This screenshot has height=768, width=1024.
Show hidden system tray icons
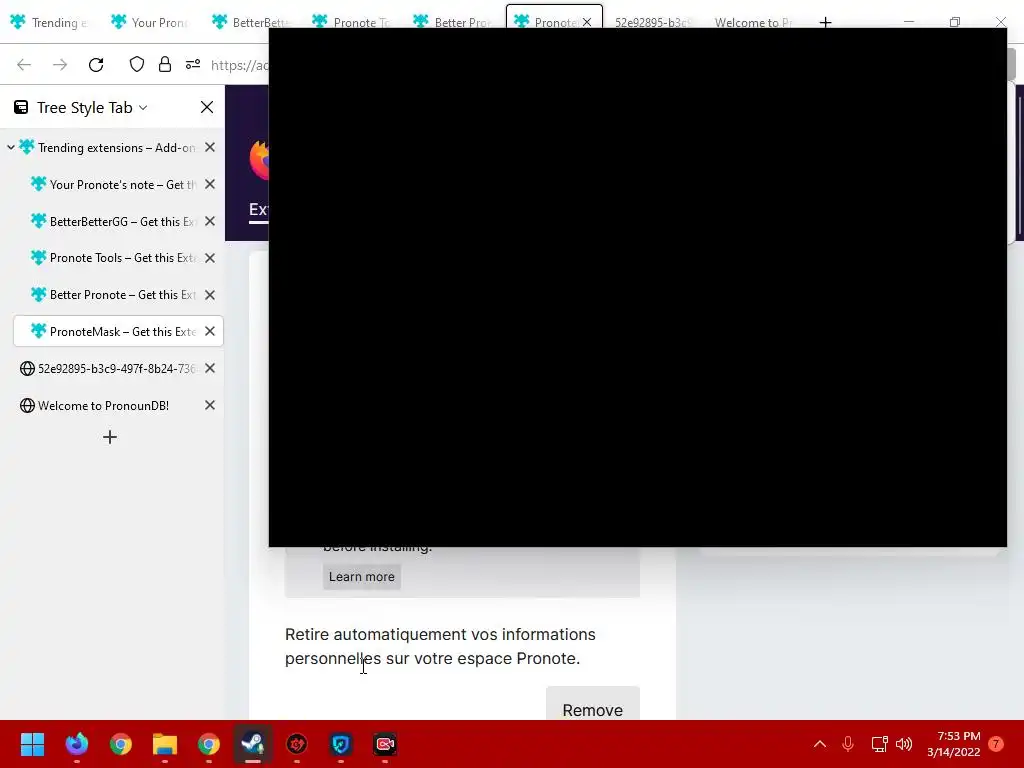click(820, 744)
